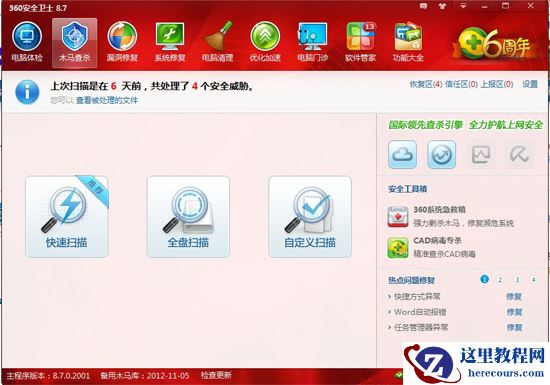
Task: Click the 热点问题修复 heading
Action: (x=411, y=280)
